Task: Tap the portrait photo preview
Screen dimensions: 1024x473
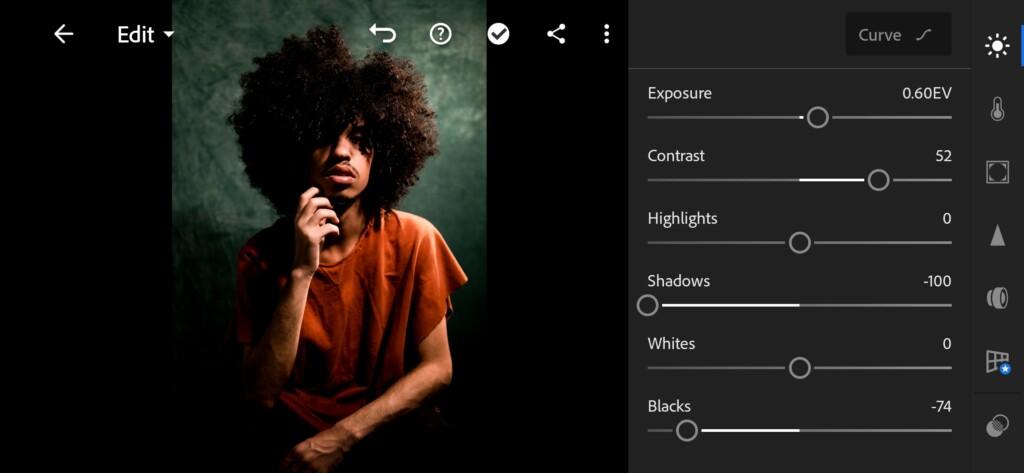Action: pos(329,236)
